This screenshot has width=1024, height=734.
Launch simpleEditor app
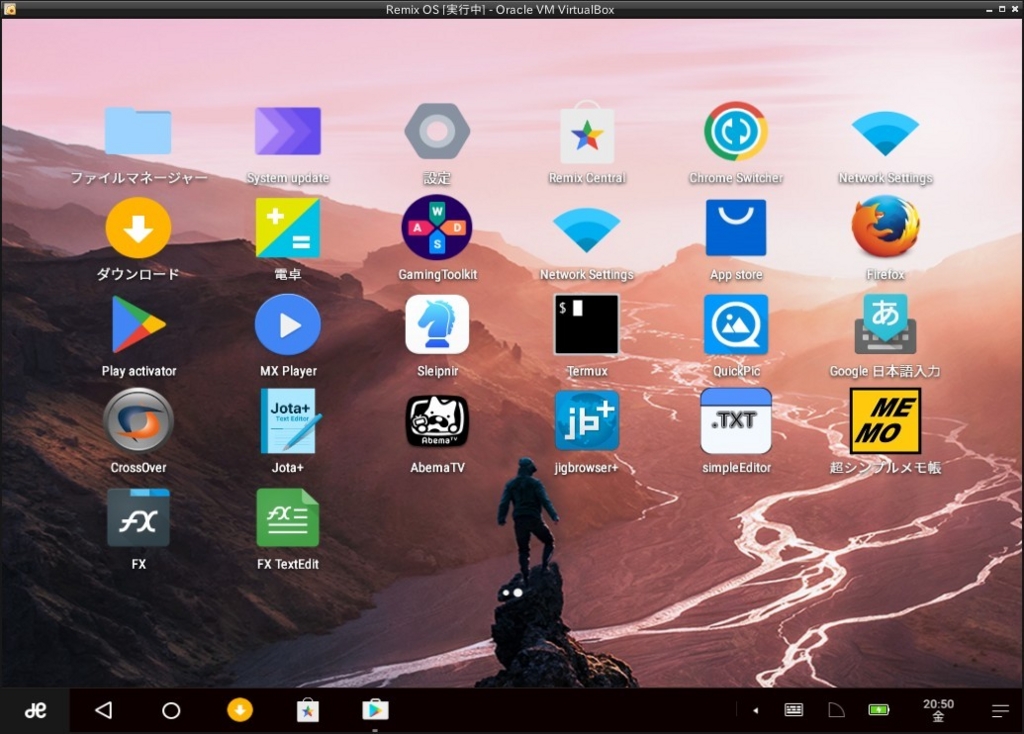click(736, 421)
